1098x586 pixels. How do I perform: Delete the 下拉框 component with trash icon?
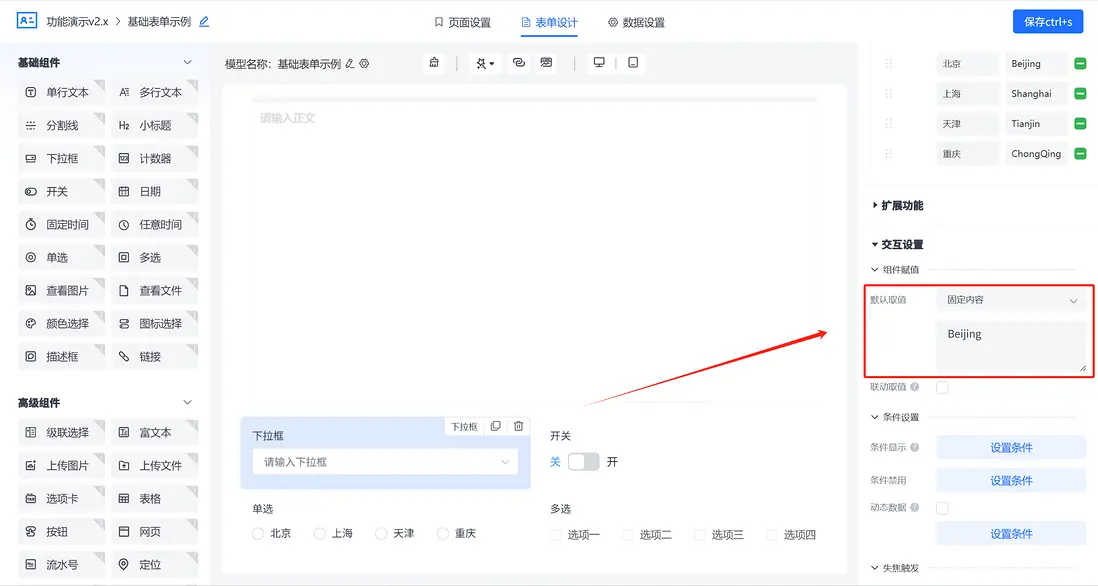tap(518, 426)
